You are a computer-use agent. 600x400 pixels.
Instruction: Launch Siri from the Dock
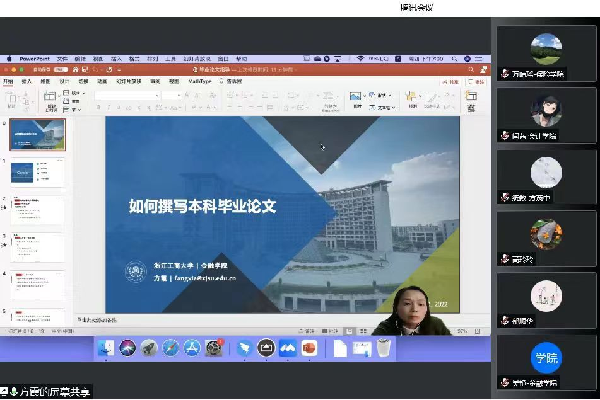[128, 348]
